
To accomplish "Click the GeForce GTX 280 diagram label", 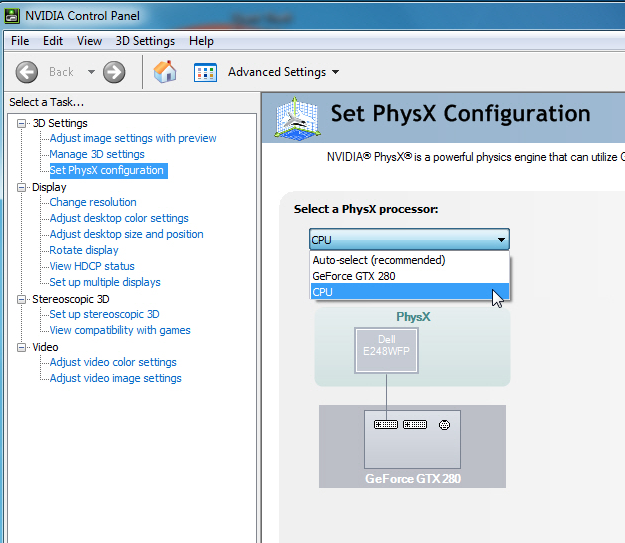I will point(413,479).
